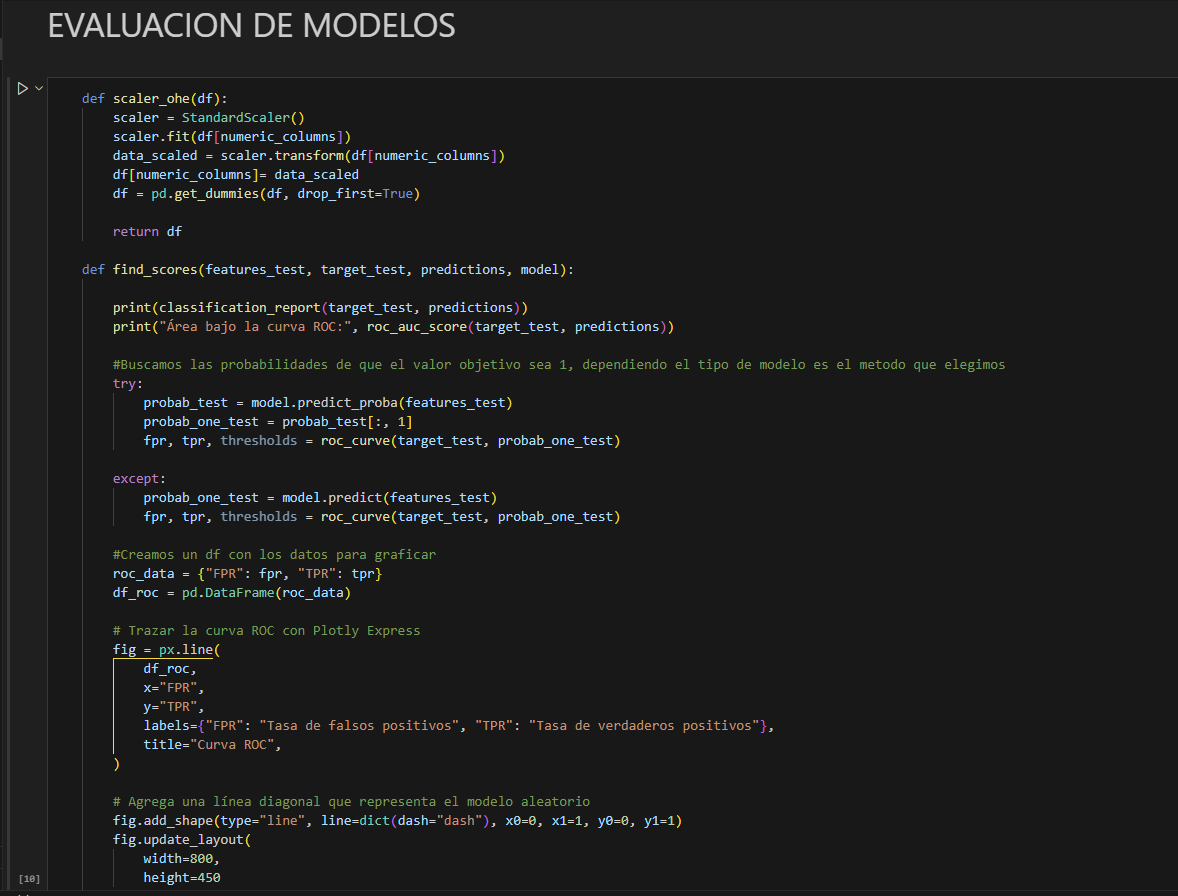Click on StandardScaler class name

[x=235, y=118]
